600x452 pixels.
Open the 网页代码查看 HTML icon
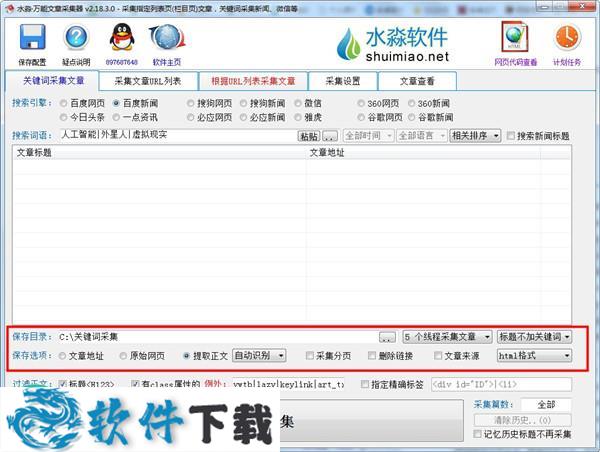(515, 38)
